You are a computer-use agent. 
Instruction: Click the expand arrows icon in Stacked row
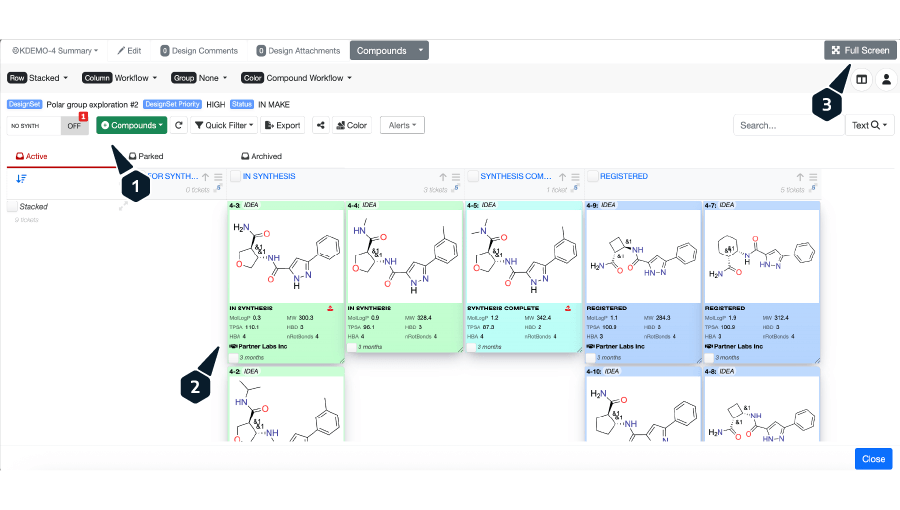tap(123, 206)
